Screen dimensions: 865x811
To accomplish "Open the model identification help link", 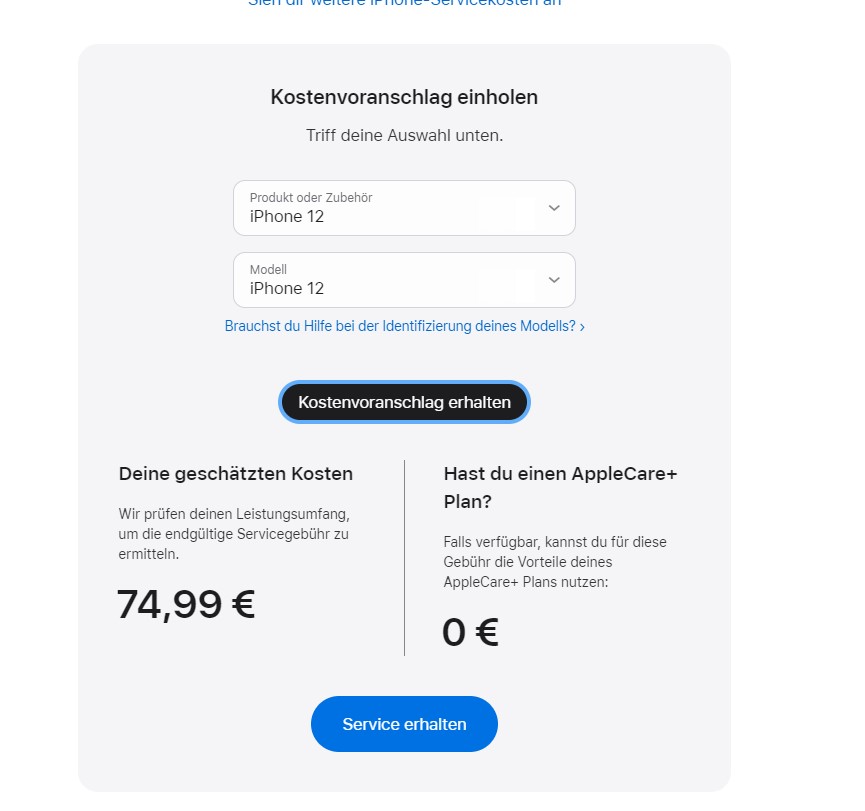I will click(400, 326).
